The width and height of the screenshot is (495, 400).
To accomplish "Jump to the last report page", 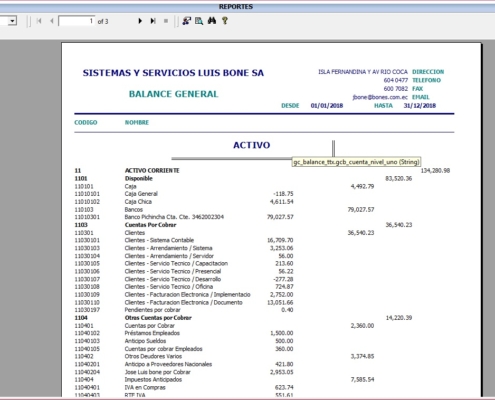I will pyautogui.click(x=153, y=21).
